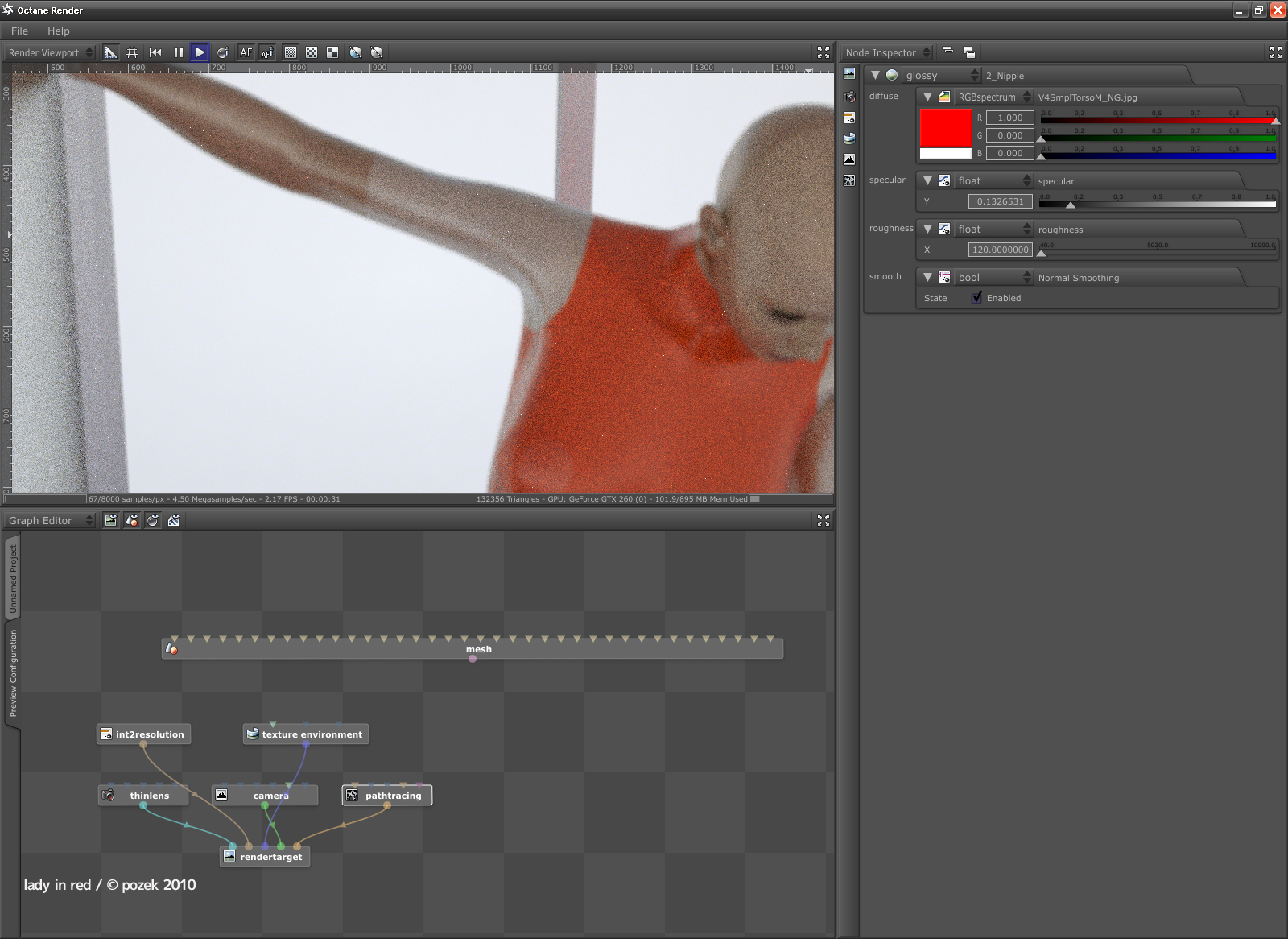Open the specular float type dropdown
This screenshot has width=1288, height=939.
[x=993, y=180]
